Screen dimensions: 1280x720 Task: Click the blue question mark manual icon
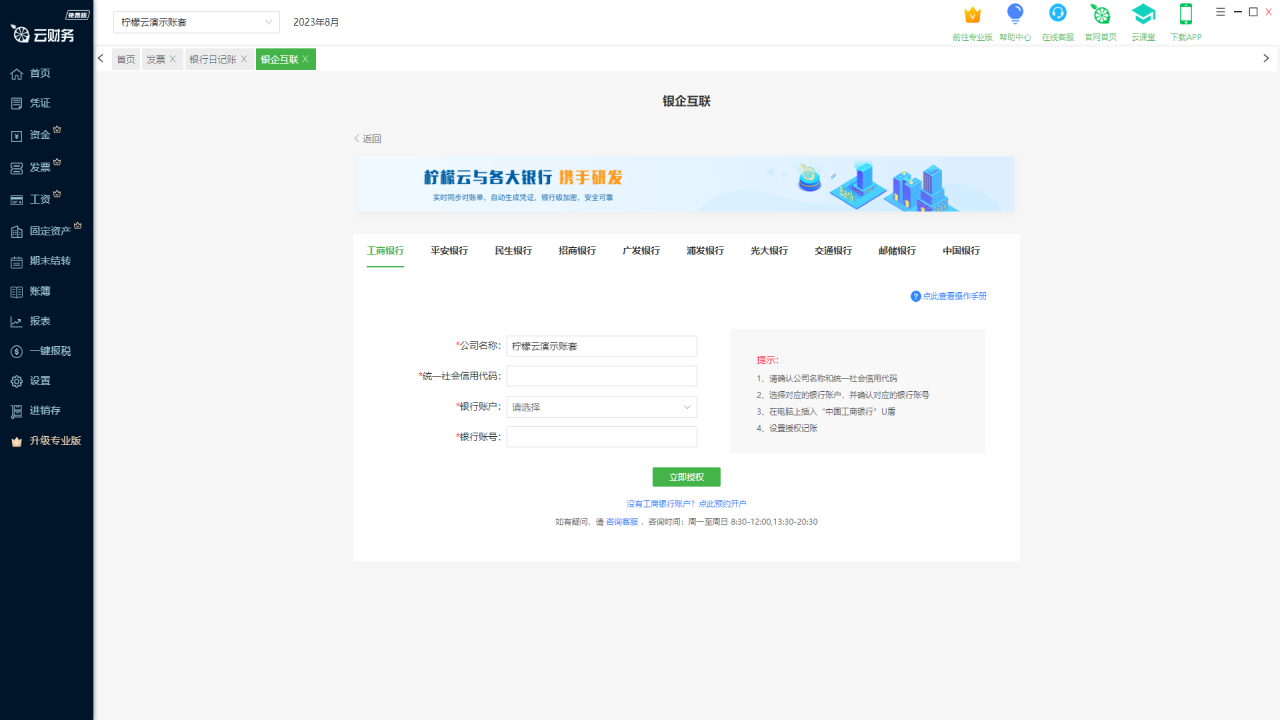915,296
